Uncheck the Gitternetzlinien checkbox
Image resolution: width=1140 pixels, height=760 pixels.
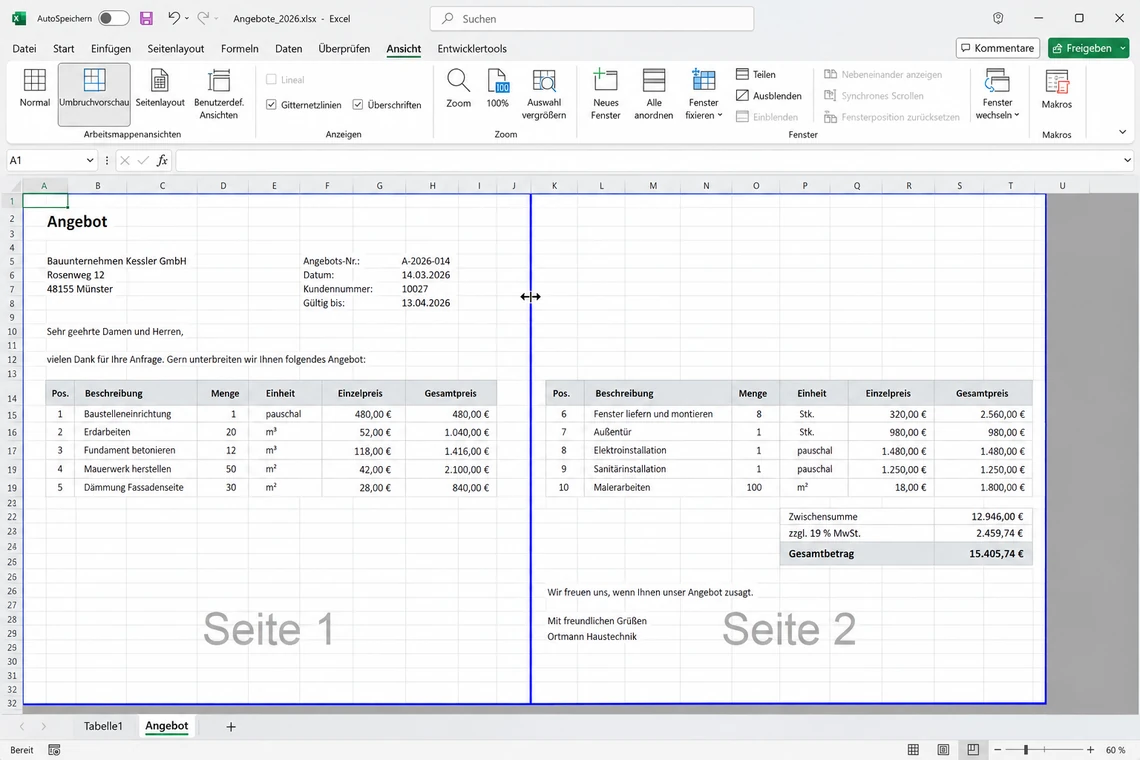click(271, 105)
